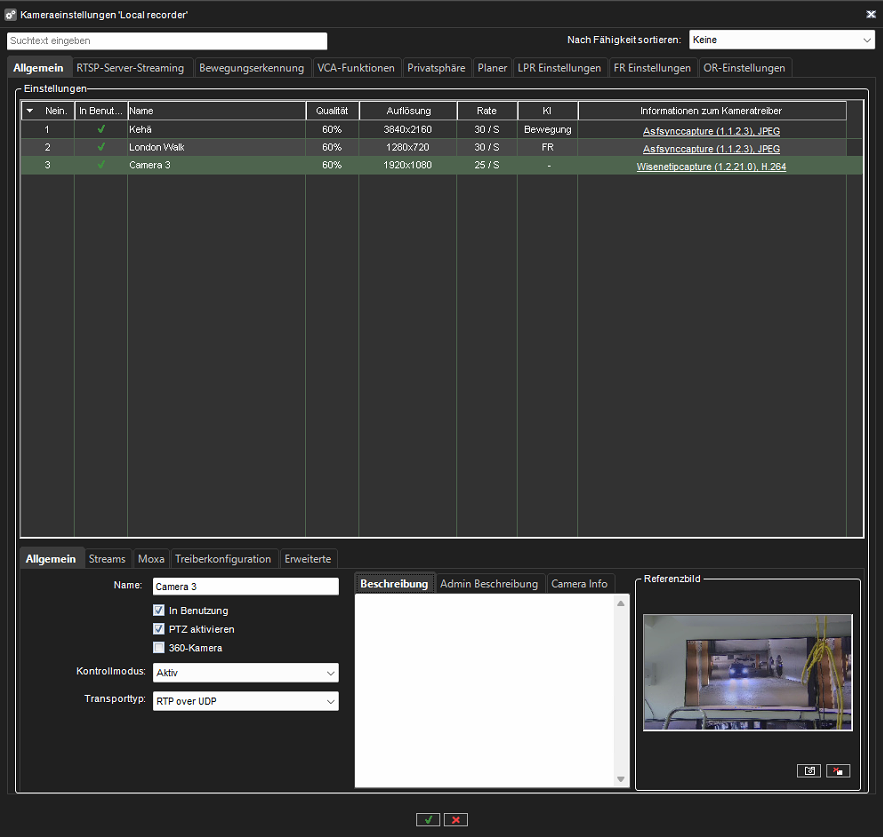This screenshot has width=883, height=837.
Task: Click the 1280x720 resolution cell
Action: [408, 148]
